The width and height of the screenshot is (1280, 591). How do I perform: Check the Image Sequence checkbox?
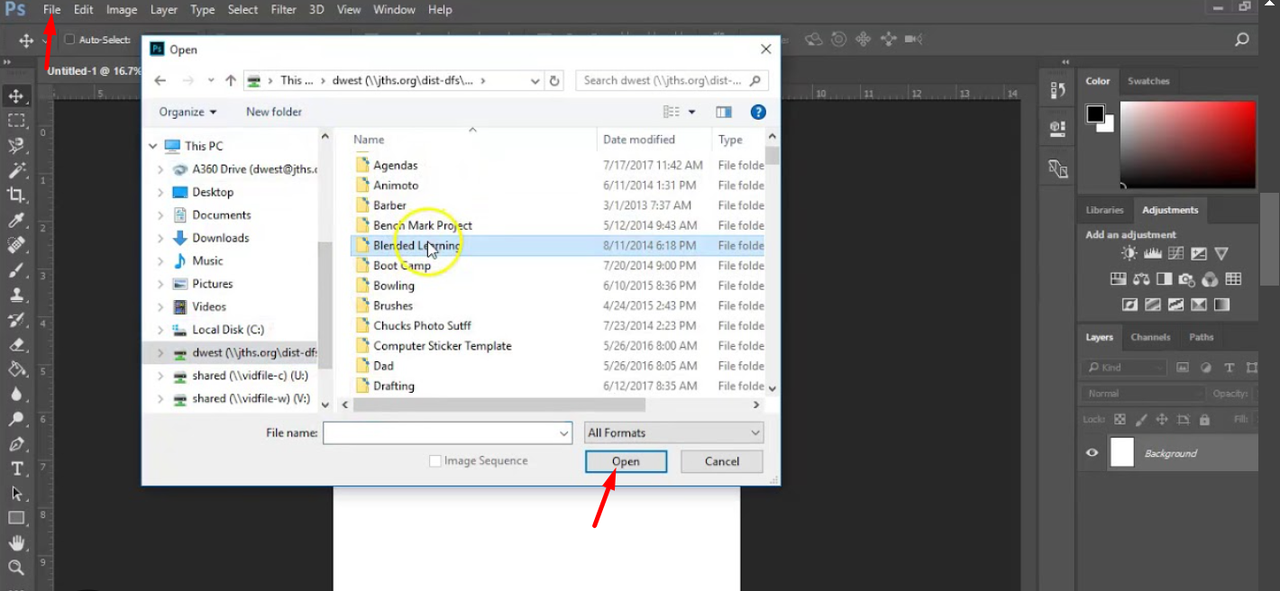[x=434, y=461]
